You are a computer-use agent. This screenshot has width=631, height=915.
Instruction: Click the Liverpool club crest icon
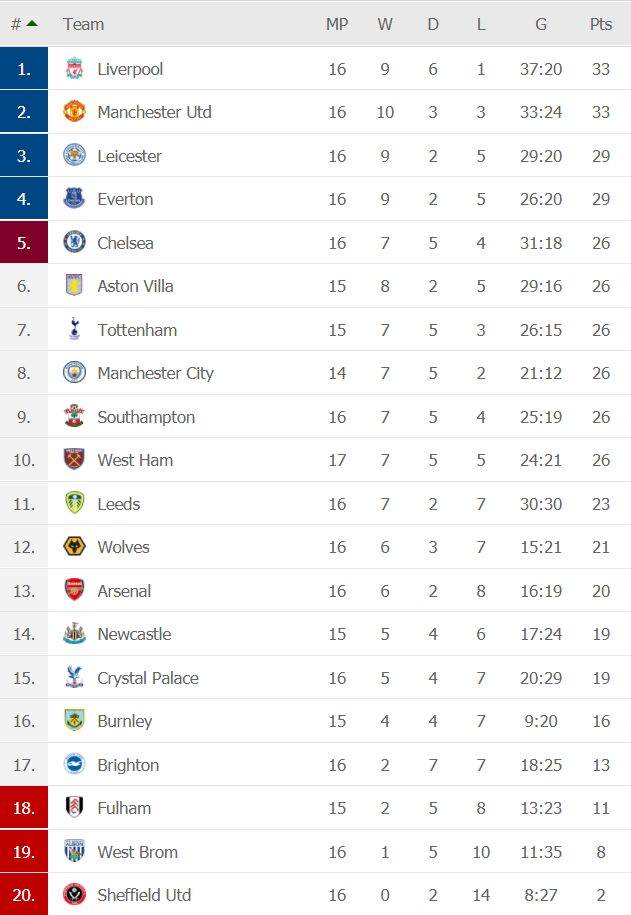[x=75, y=69]
